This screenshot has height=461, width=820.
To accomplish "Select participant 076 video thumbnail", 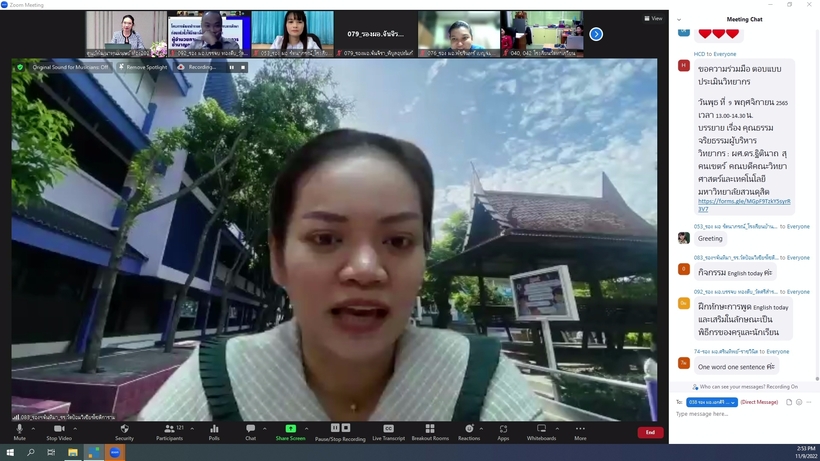I will [459, 34].
